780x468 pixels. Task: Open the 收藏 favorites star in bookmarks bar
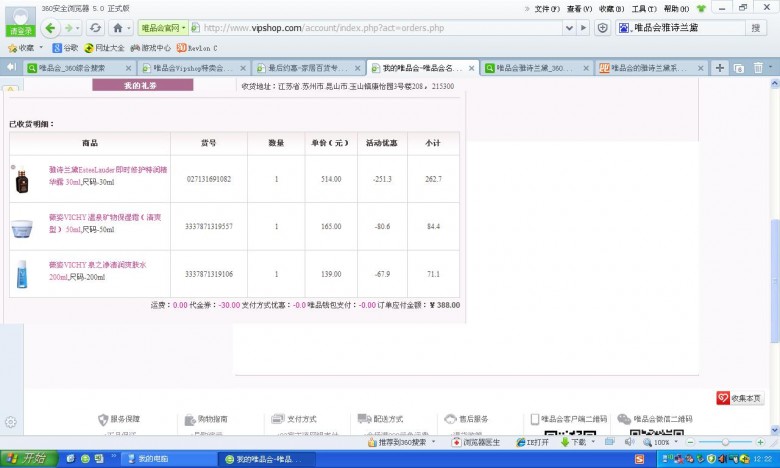[21, 48]
